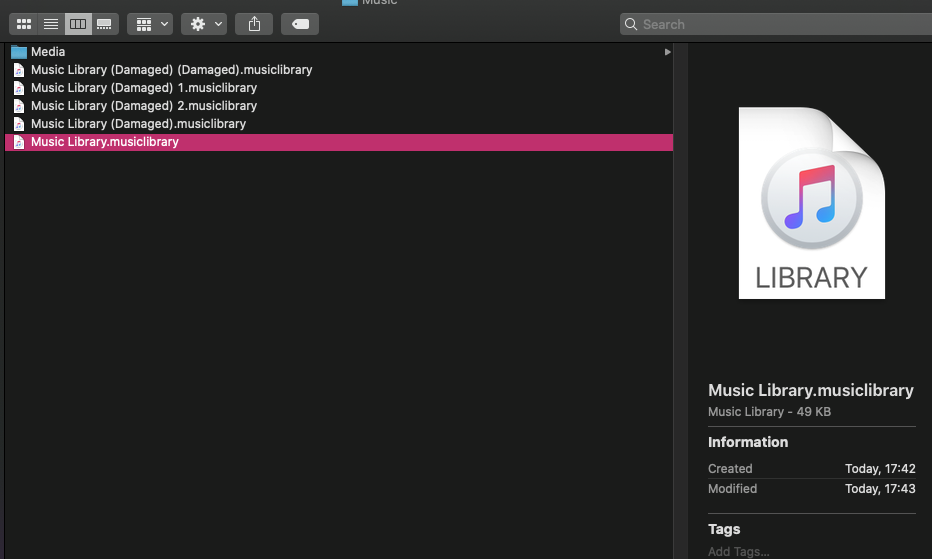Switch to list view

point(51,24)
